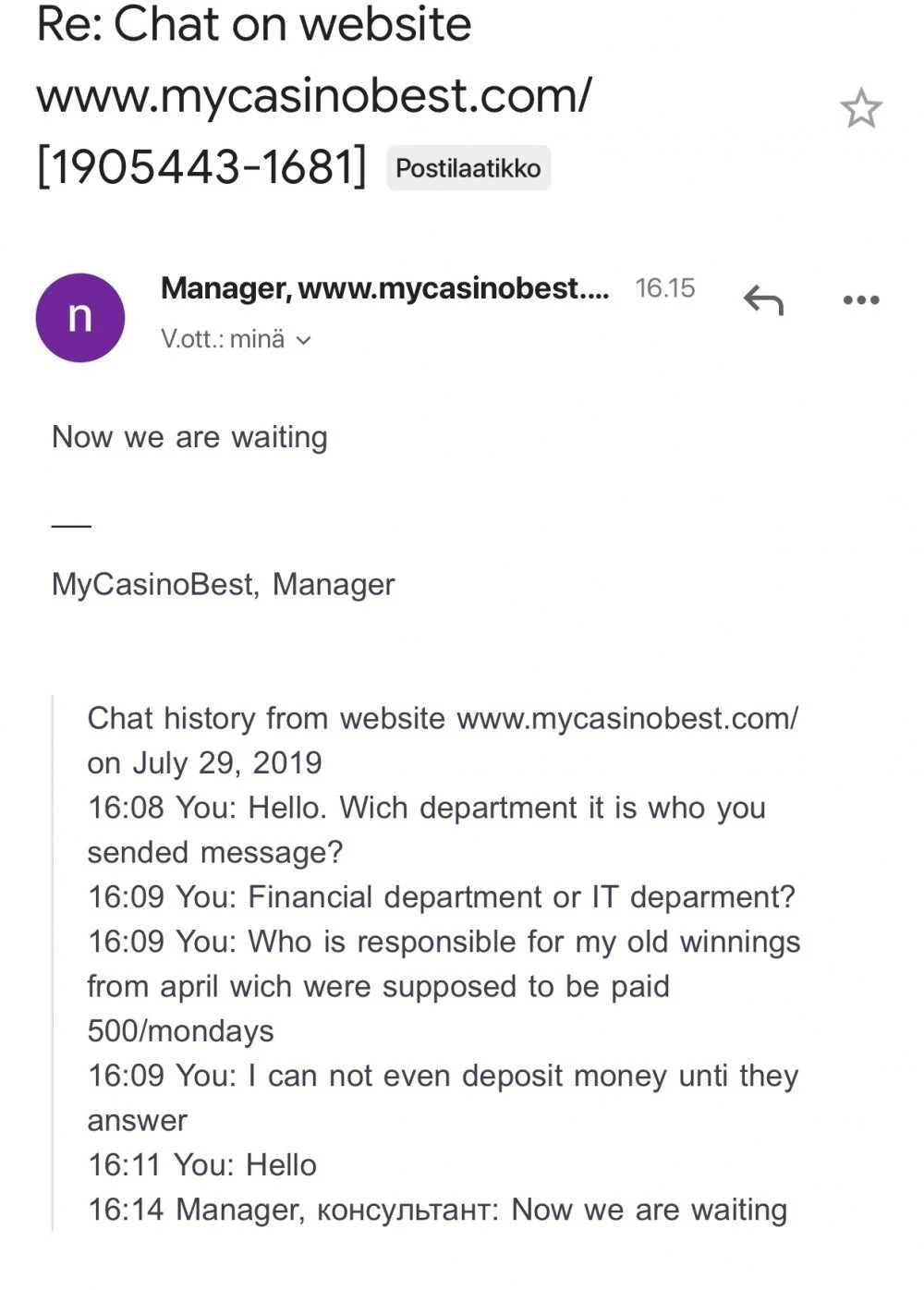This screenshot has width=924, height=1290.
Task: Tap the "on July 29, 2019" date text
Action: [x=204, y=763]
